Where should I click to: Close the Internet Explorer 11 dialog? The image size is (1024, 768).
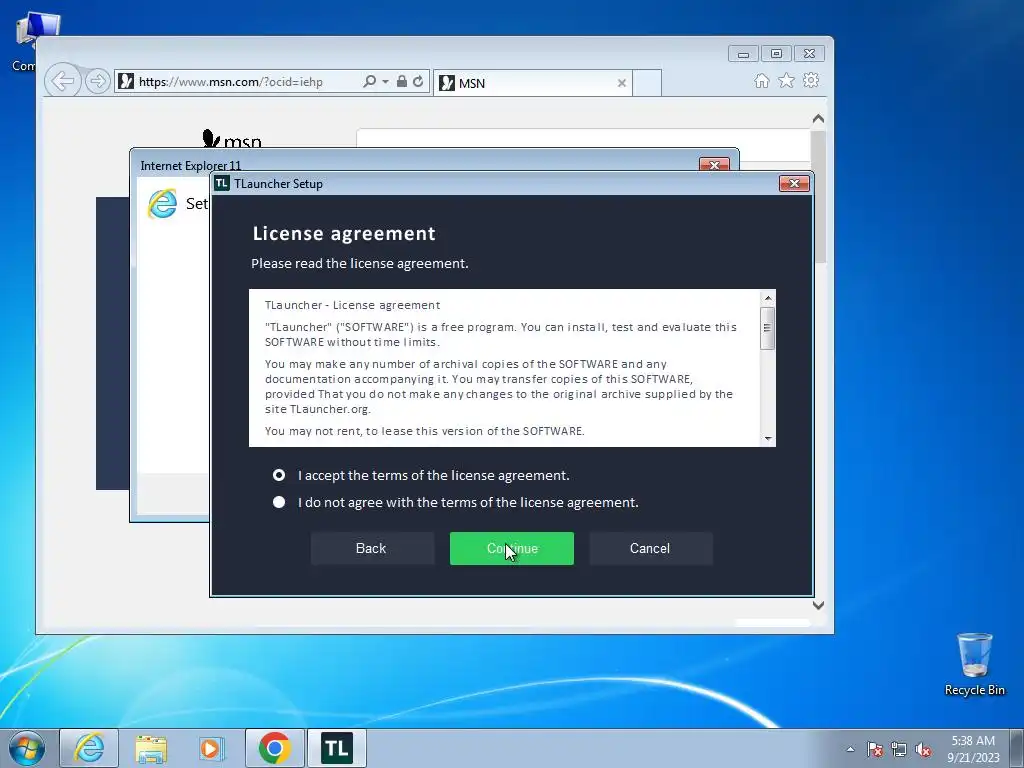click(714, 165)
